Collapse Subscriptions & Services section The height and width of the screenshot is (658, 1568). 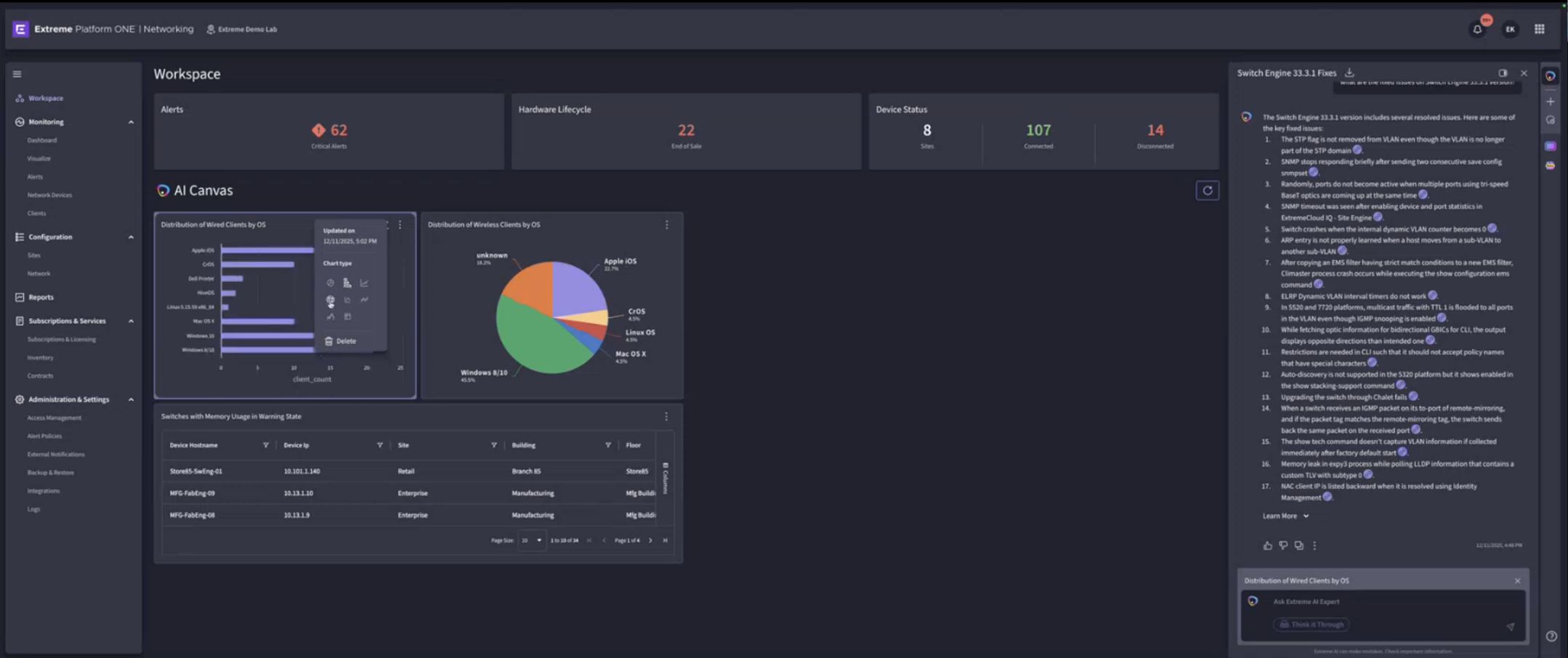131,321
